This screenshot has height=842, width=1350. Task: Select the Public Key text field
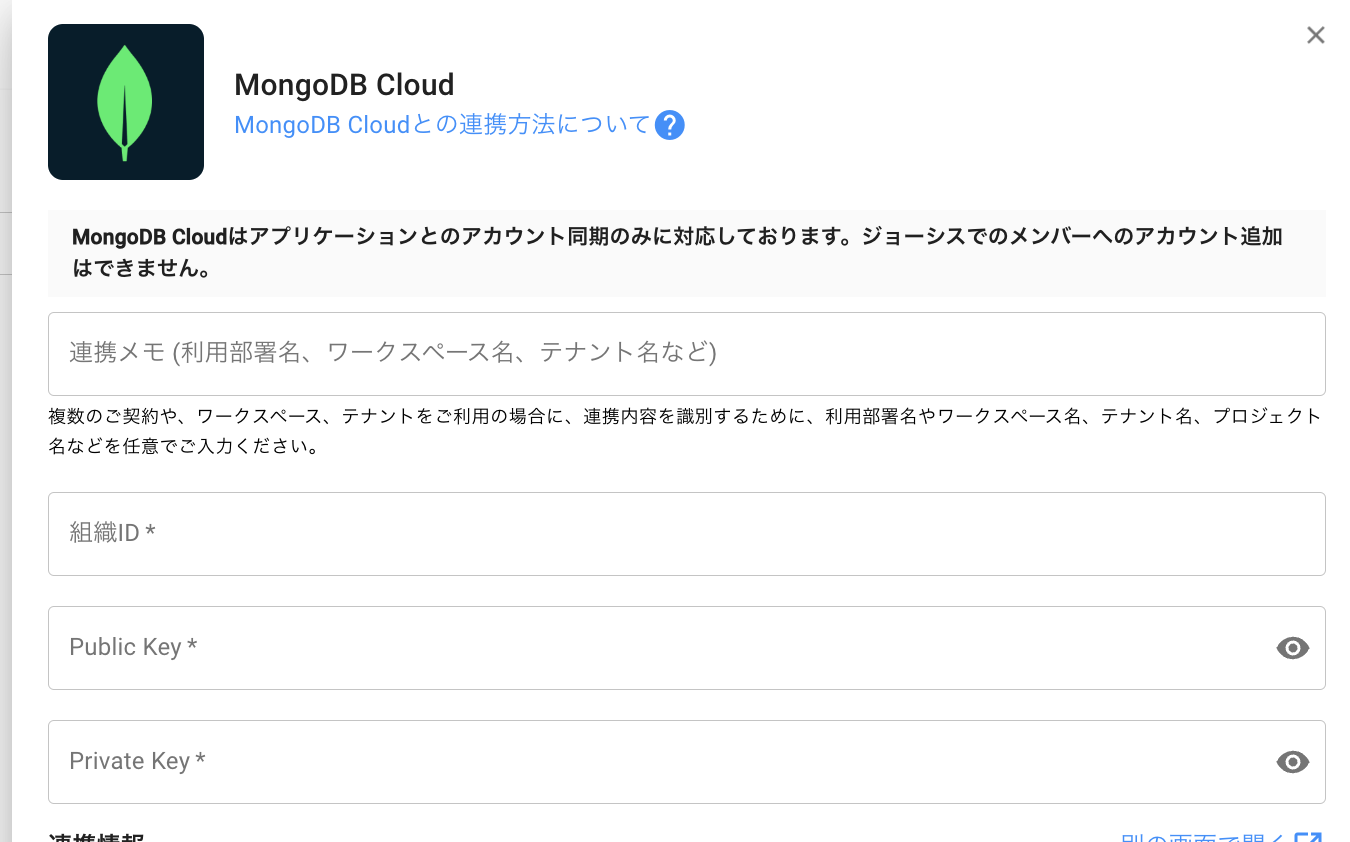(x=660, y=648)
